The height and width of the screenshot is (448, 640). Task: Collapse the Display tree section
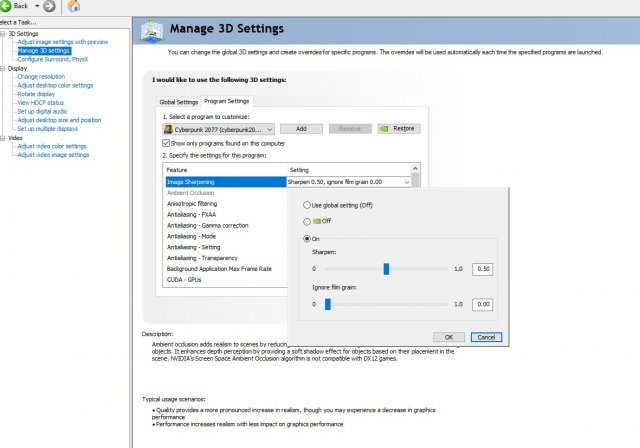point(3,68)
